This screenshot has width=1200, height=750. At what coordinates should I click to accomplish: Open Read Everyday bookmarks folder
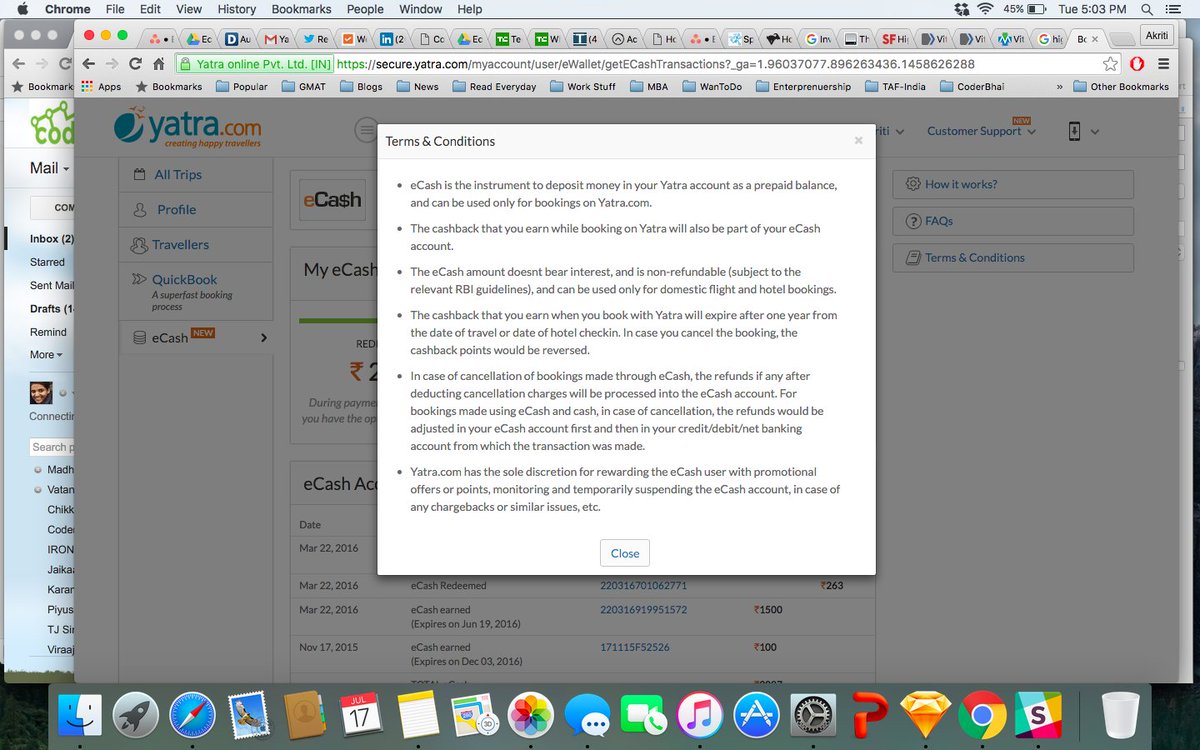[x=493, y=87]
